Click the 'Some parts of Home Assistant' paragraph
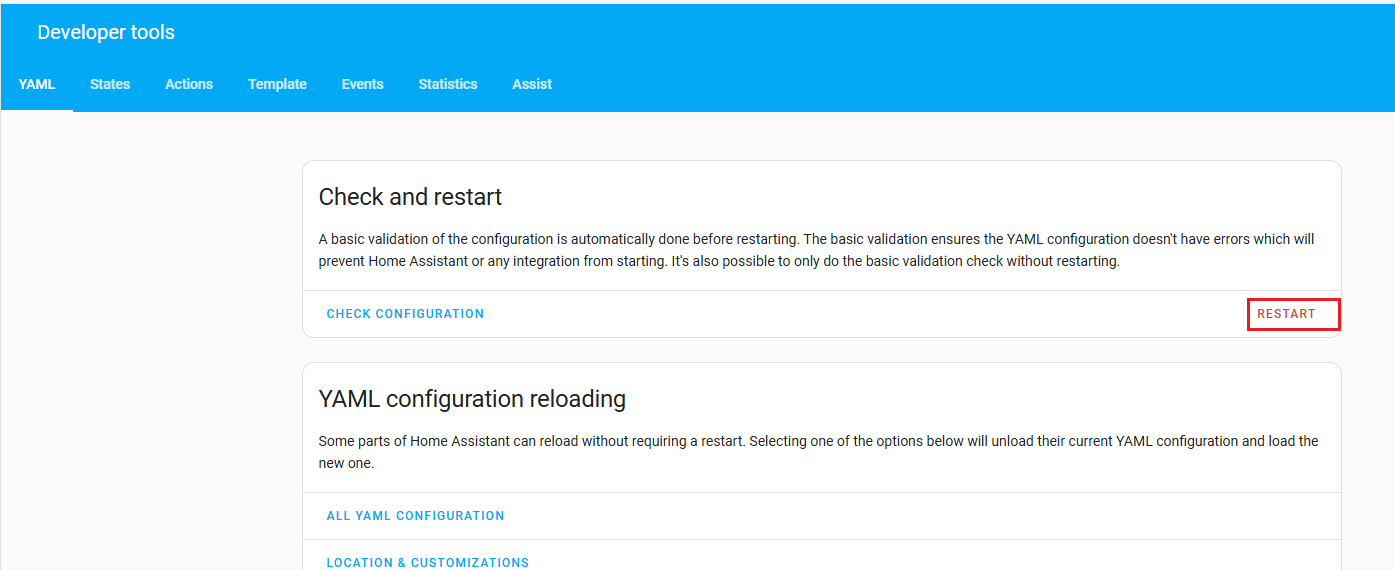Image resolution: width=1395 pixels, height=570 pixels. [x=818, y=452]
